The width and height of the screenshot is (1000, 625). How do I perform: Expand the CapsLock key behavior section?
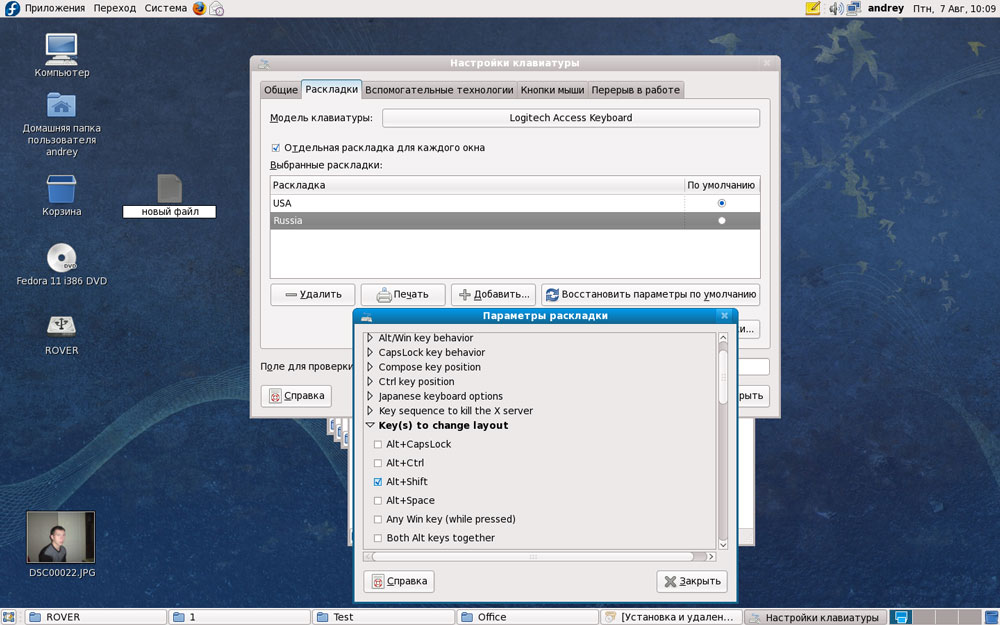click(x=370, y=353)
